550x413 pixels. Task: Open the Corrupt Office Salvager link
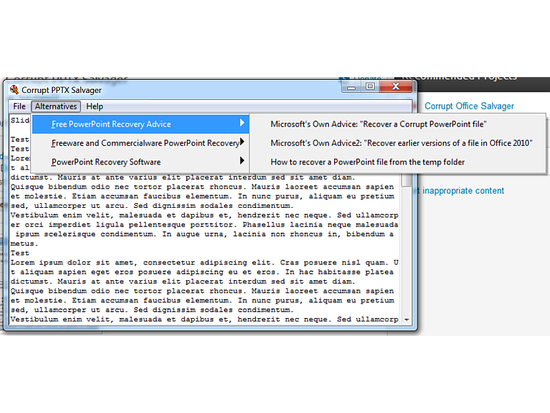[x=469, y=106]
